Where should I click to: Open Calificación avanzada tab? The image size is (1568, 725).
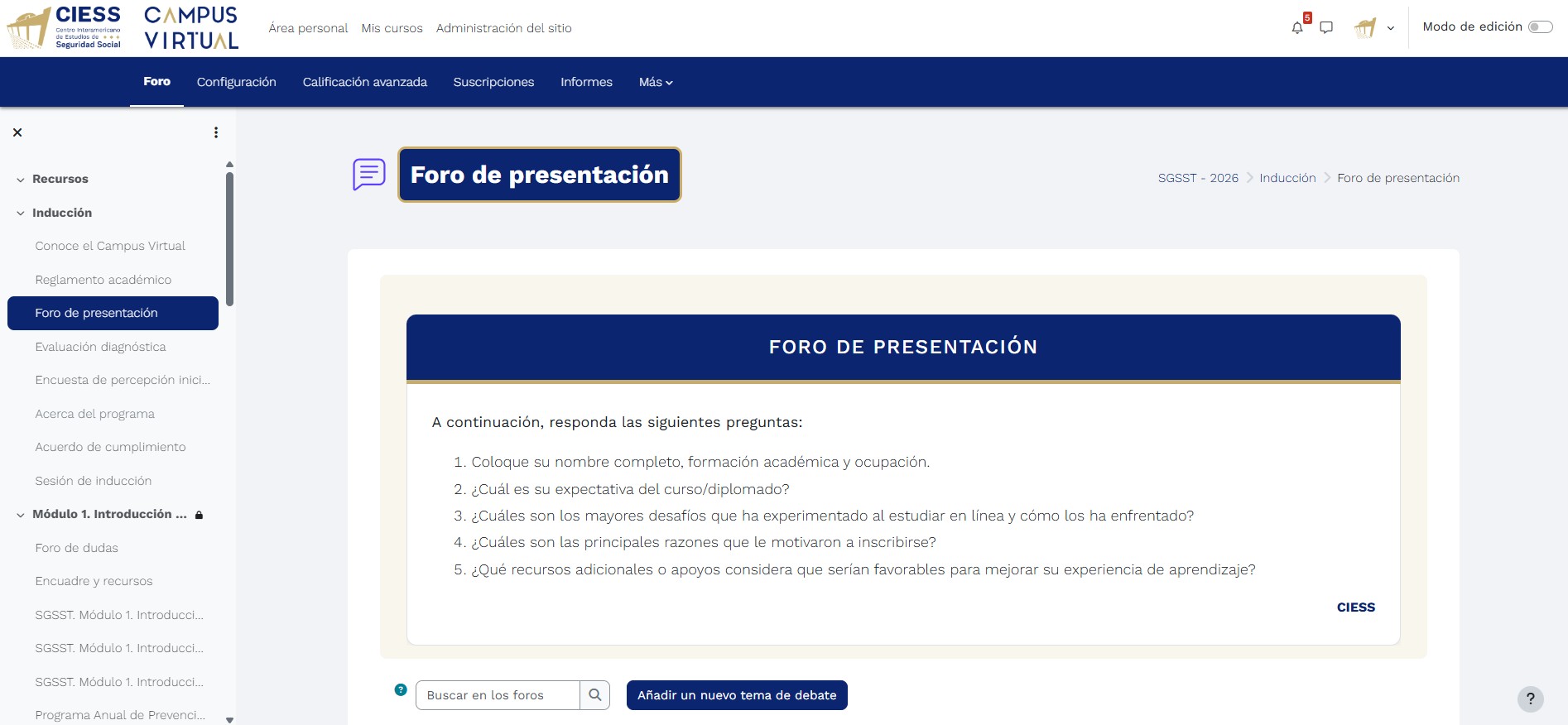[x=364, y=82]
